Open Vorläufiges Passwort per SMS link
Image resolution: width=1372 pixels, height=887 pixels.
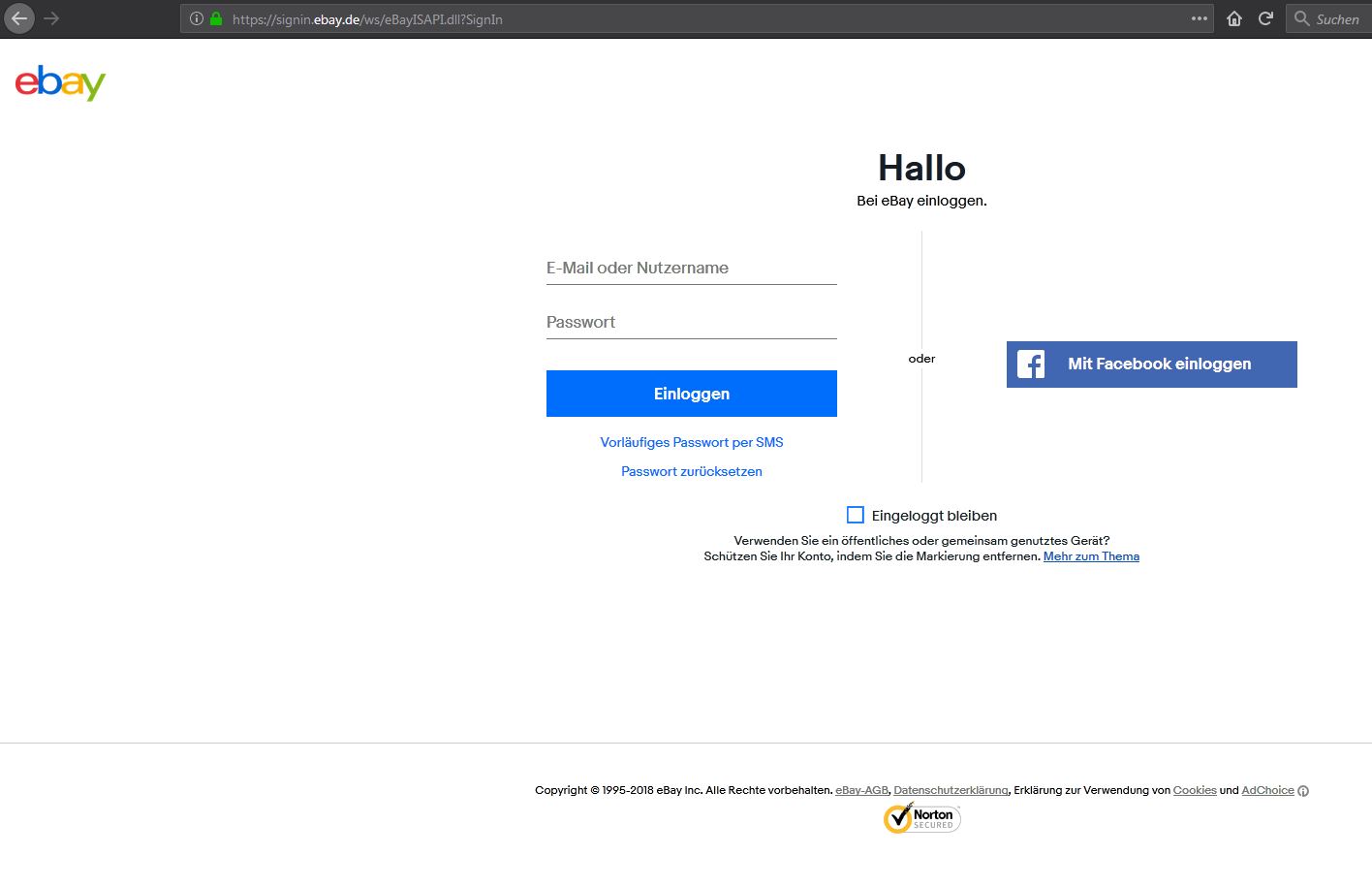[x=692, y=442]
